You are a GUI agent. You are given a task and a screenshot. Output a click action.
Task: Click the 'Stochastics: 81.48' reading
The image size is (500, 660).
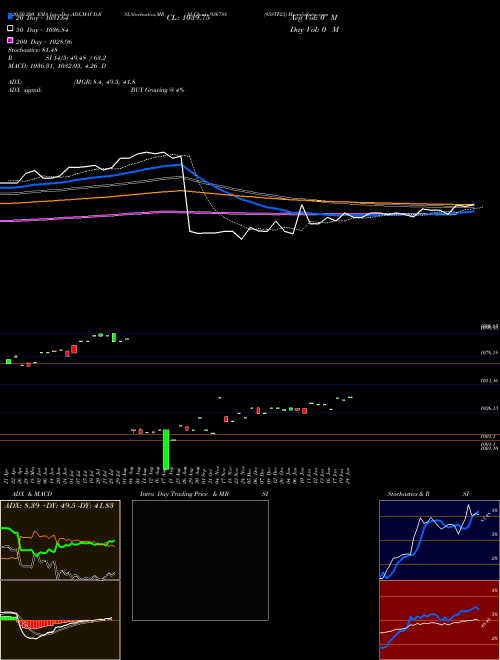coord(33,50)
